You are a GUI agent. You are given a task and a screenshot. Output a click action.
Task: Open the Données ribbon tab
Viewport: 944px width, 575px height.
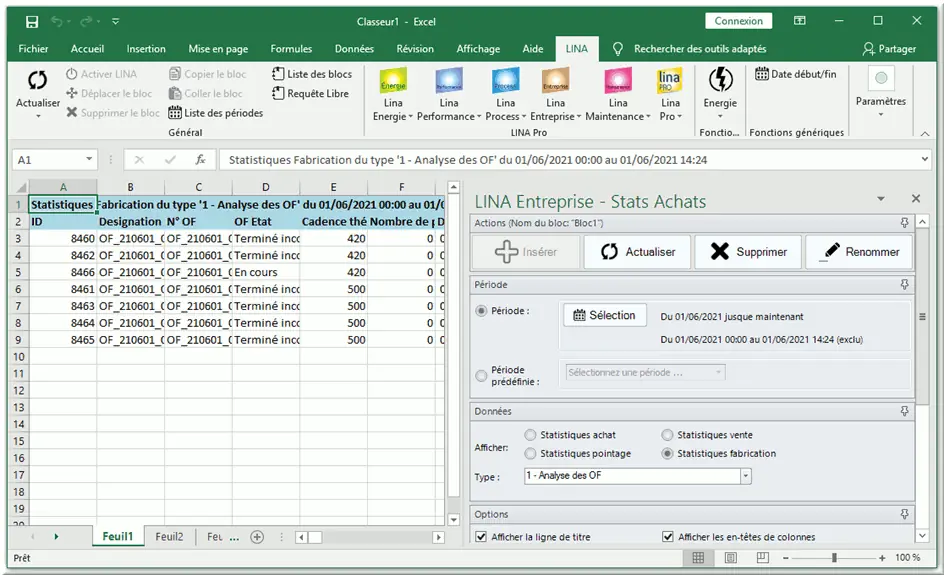pos(354,49)
